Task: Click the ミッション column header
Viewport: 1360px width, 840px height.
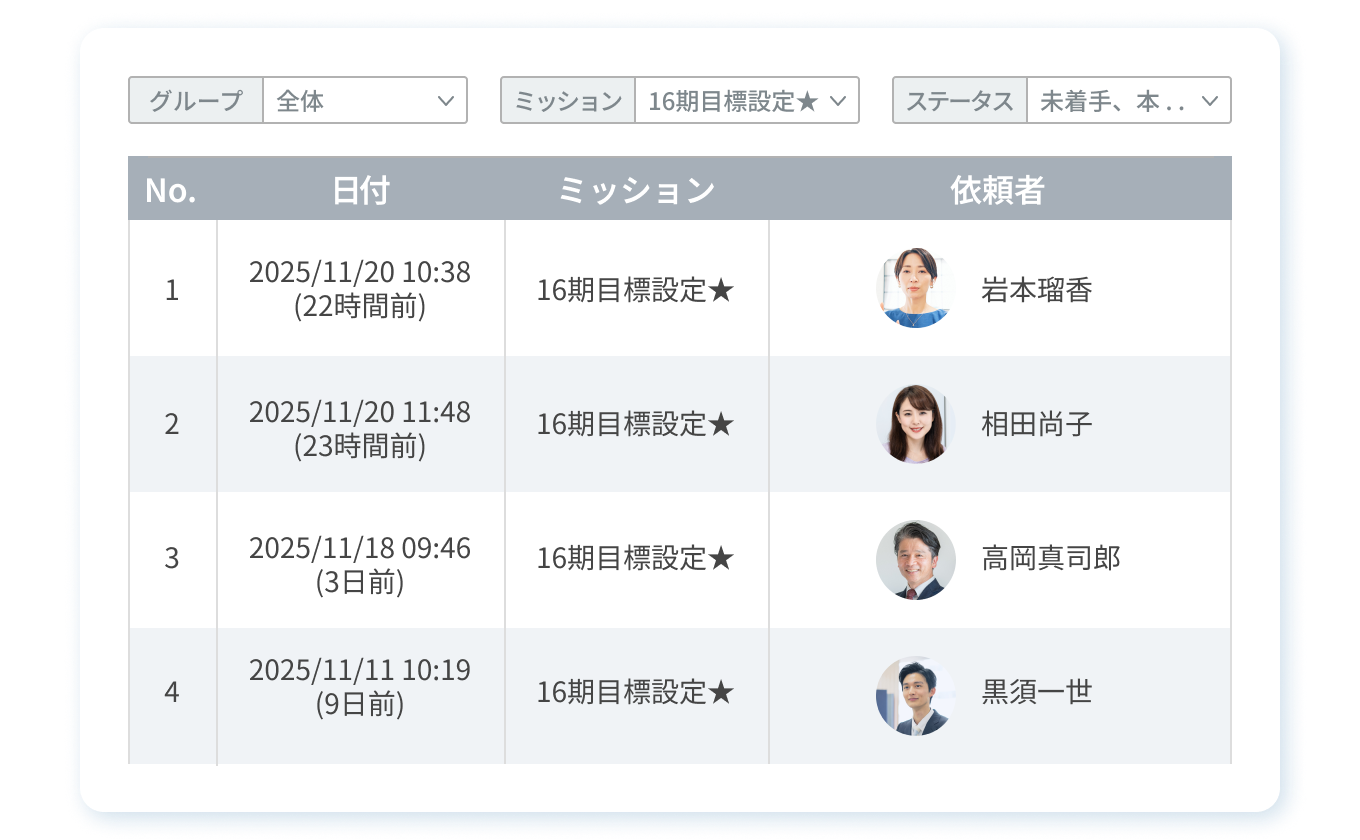Action: (x=636, y=190)
